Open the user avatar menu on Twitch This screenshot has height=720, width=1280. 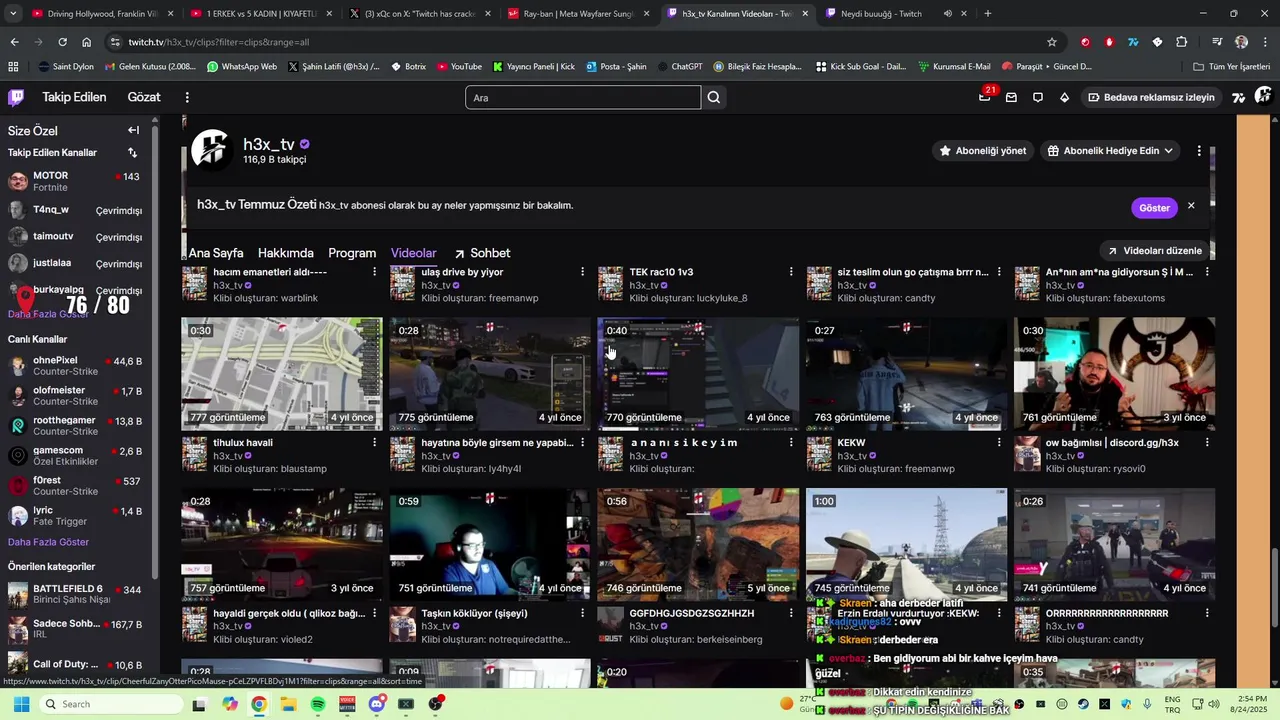click(x=1263, y=96)
